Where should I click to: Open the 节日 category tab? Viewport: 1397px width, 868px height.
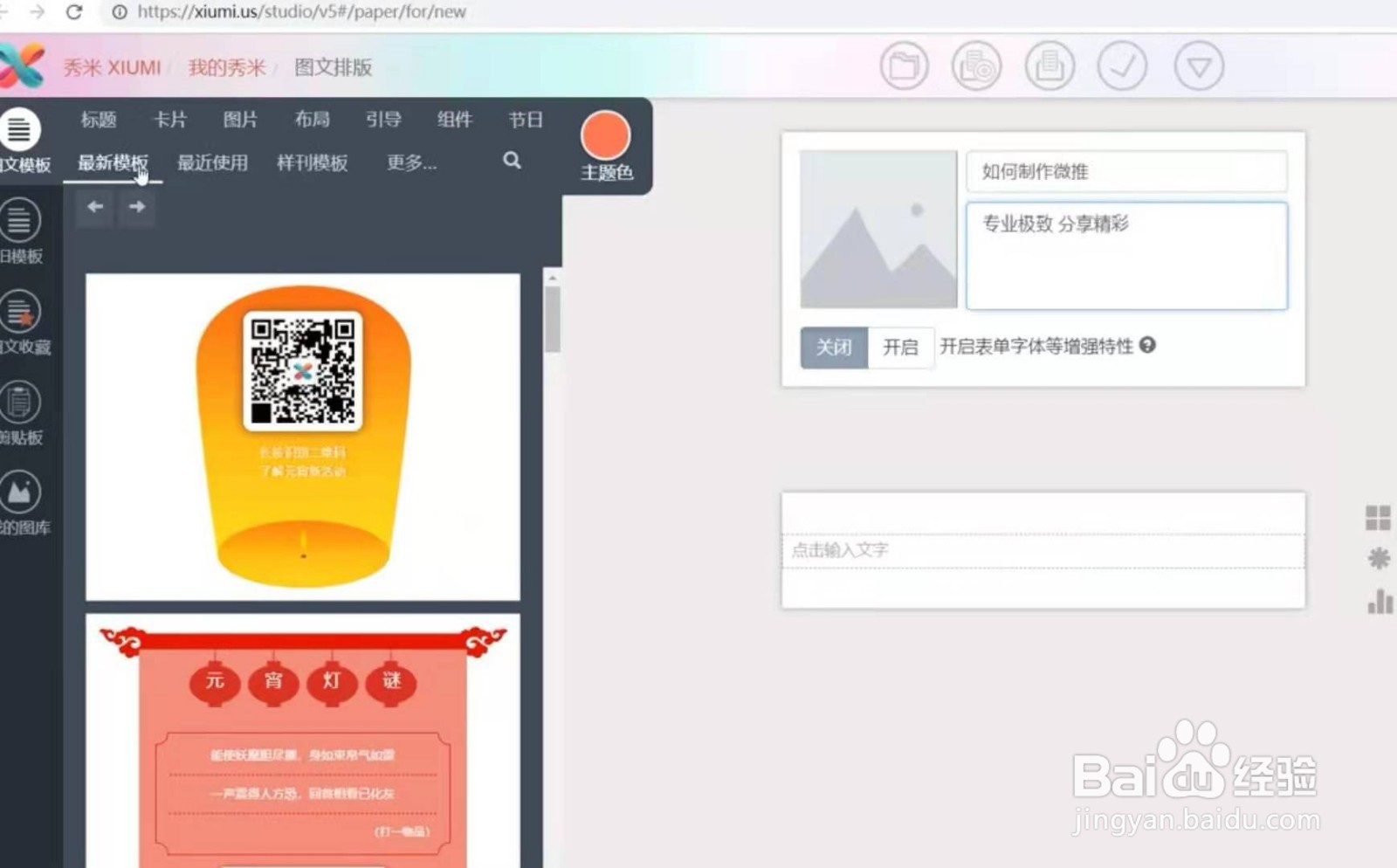tap(526, 120)
